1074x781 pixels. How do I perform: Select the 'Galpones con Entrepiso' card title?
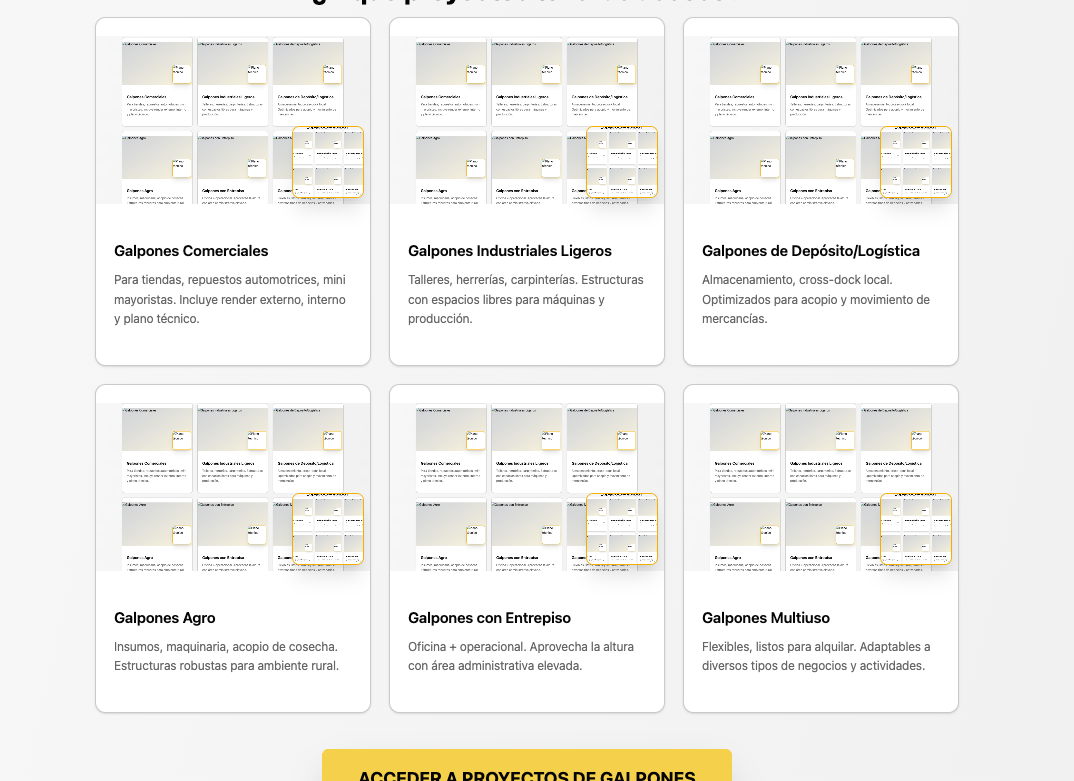tap(489, 618)
